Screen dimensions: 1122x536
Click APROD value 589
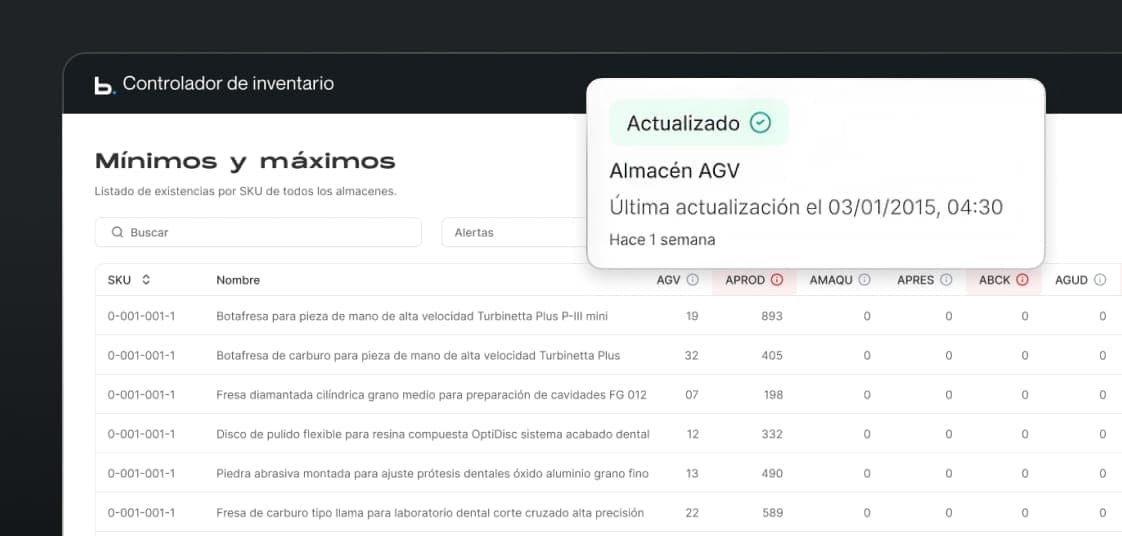tap(772, 512)
